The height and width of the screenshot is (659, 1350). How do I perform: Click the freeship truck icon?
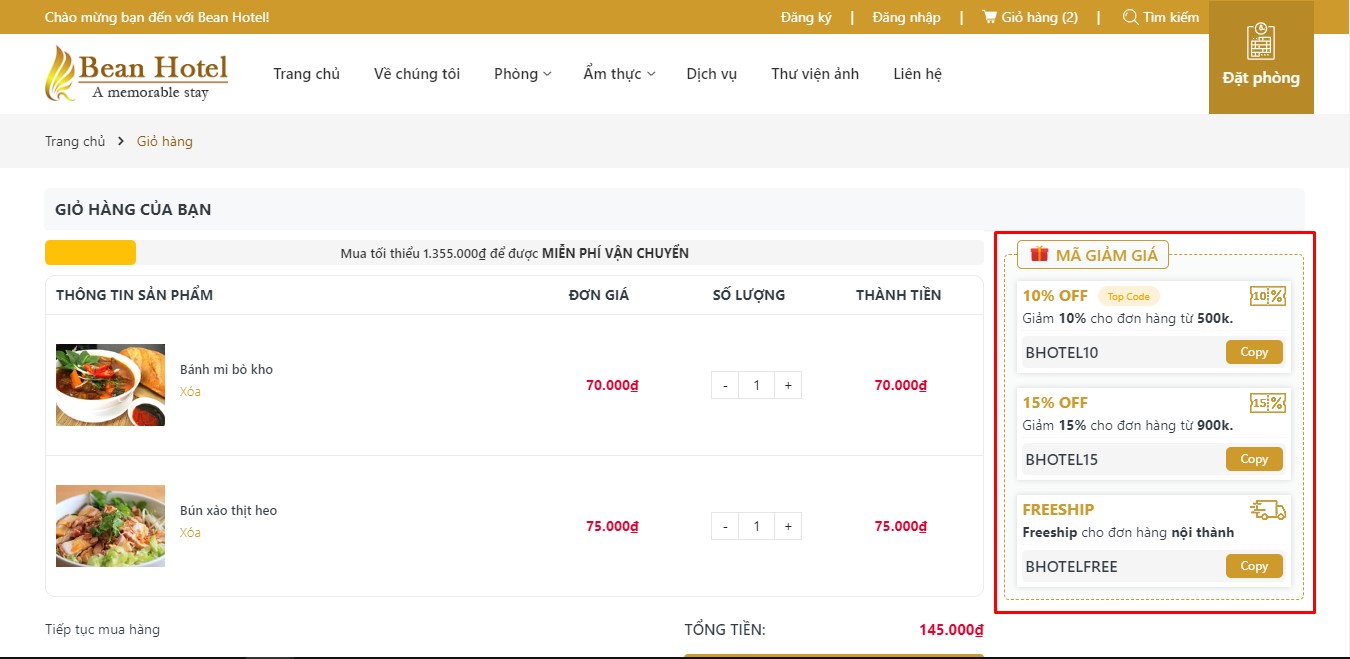tap(1267, 510)
